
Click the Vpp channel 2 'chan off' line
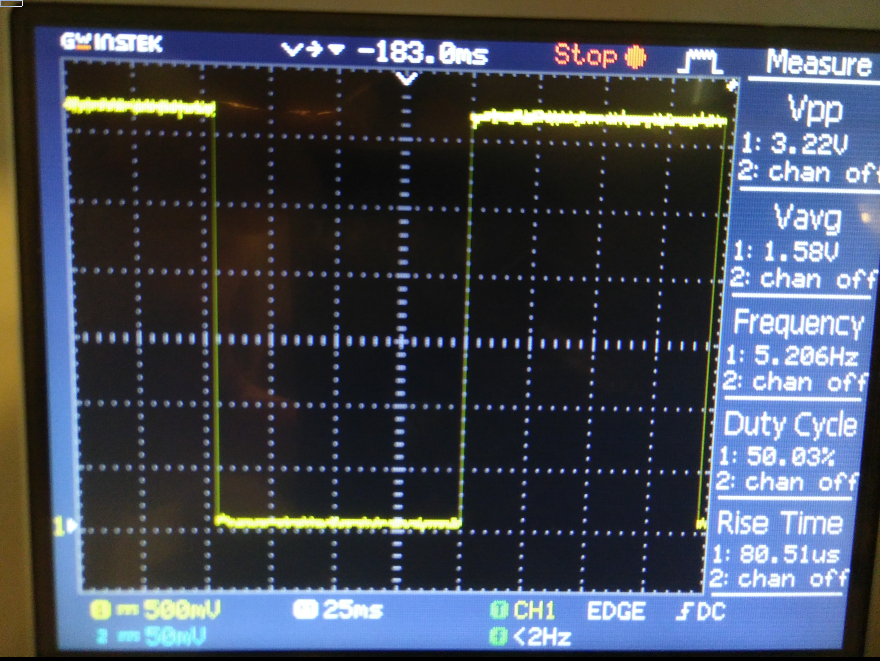point(807,172)
